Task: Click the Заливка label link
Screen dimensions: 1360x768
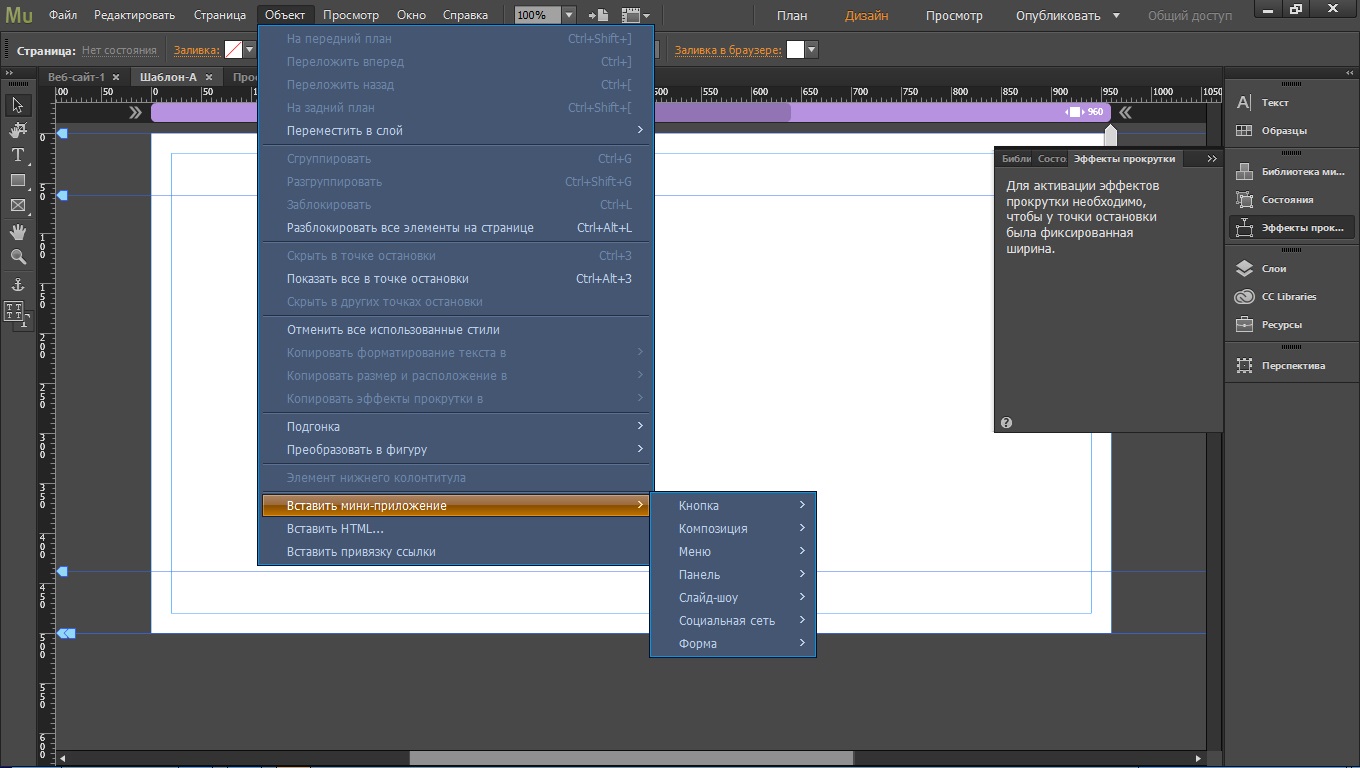Action: 196,50
